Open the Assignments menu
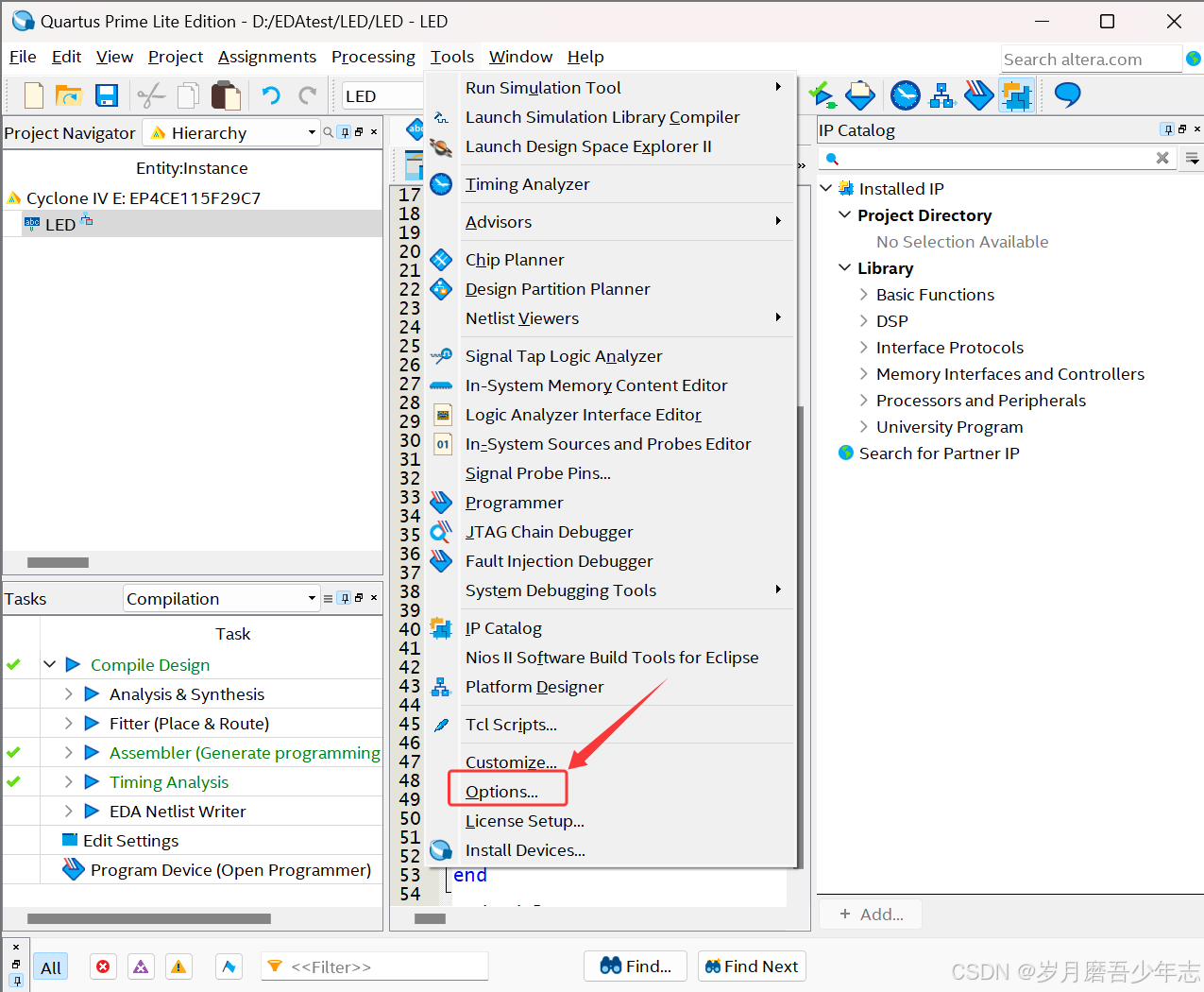 (x=267, y=57)
